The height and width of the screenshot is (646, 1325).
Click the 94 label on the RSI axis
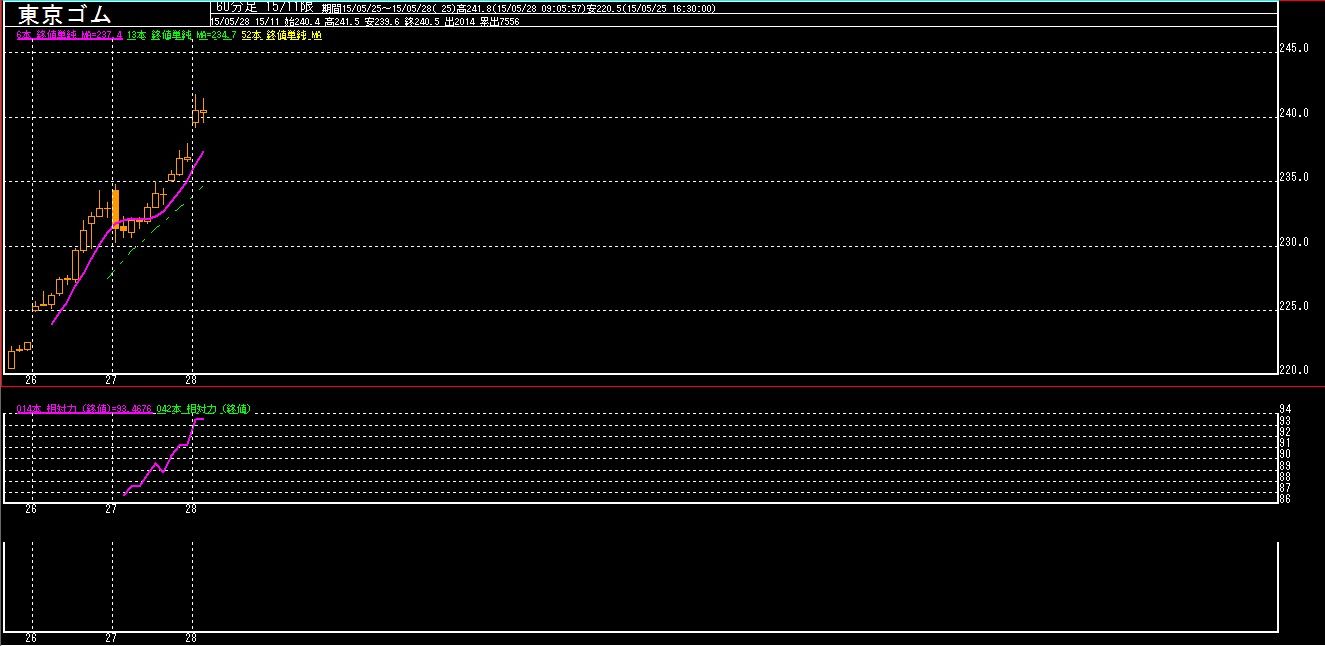[x=1287, y=410]
